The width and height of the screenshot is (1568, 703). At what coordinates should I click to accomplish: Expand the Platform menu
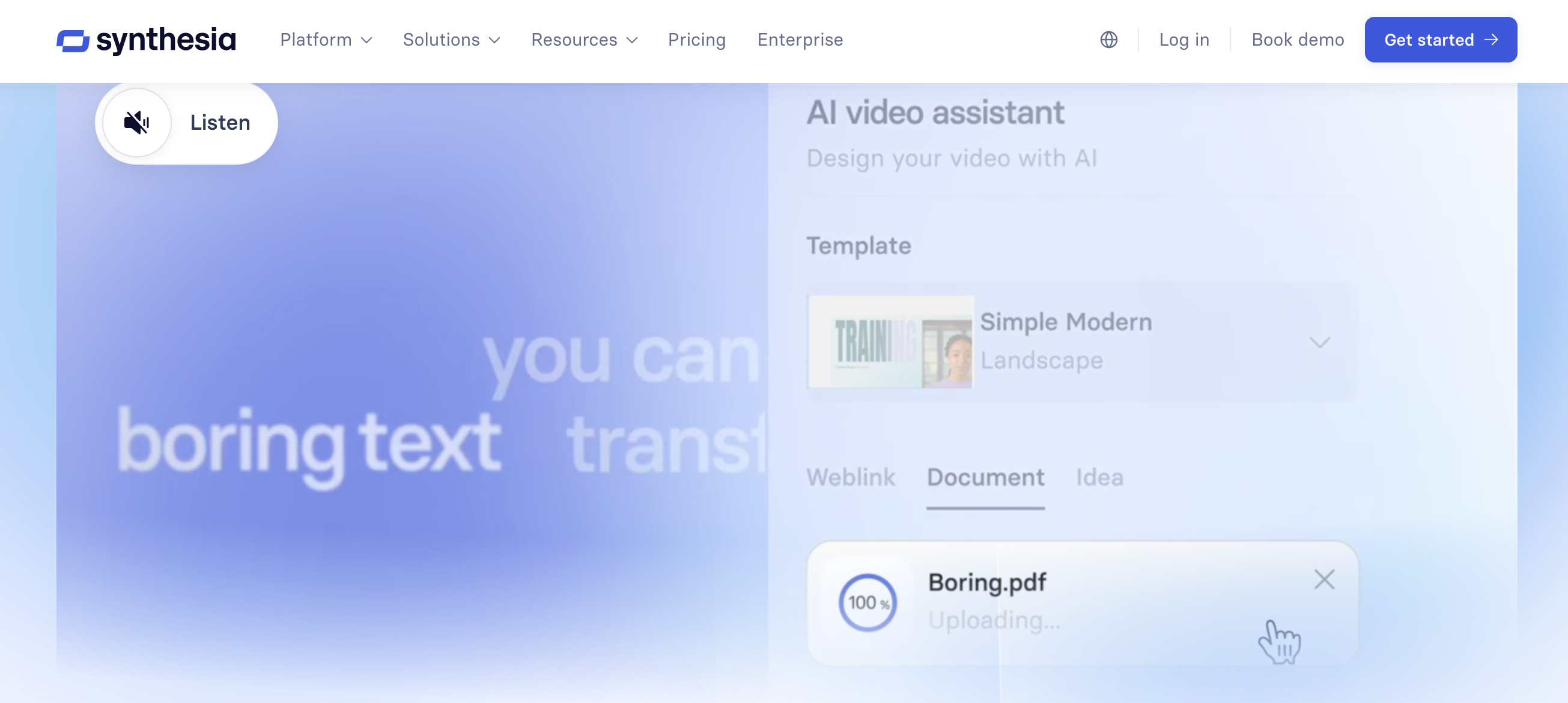tap(326, 40)
